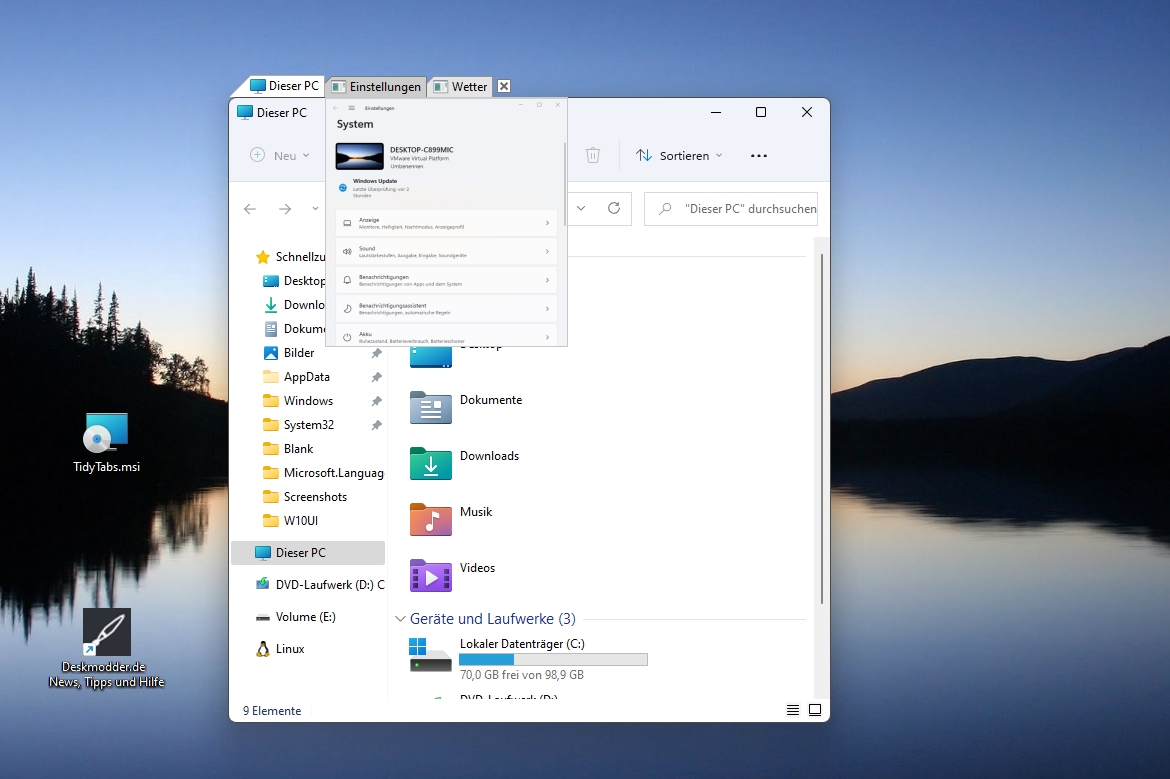Open Downloads in the sidebar
The height and width of the screenshot is (779, 1170).
pos(294,304)
